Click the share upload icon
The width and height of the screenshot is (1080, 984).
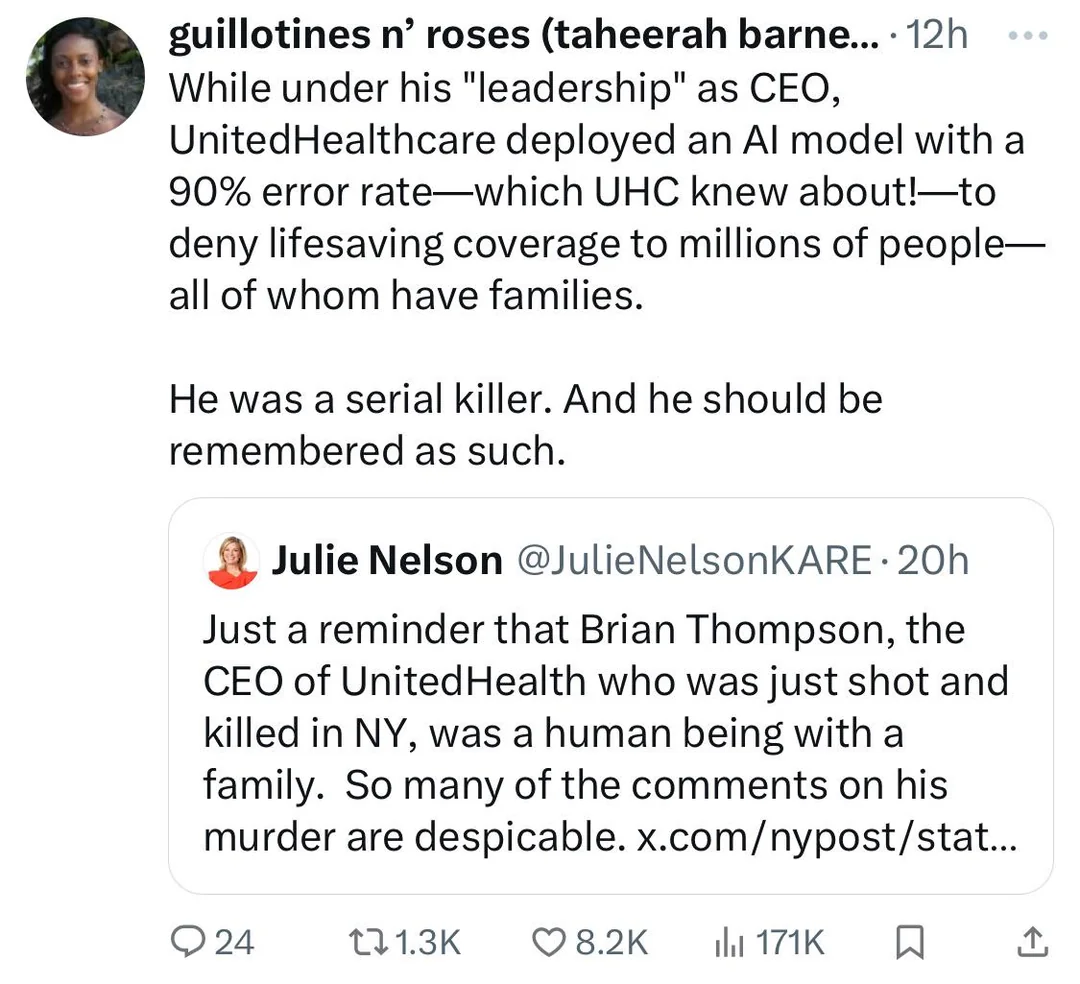1032,942
